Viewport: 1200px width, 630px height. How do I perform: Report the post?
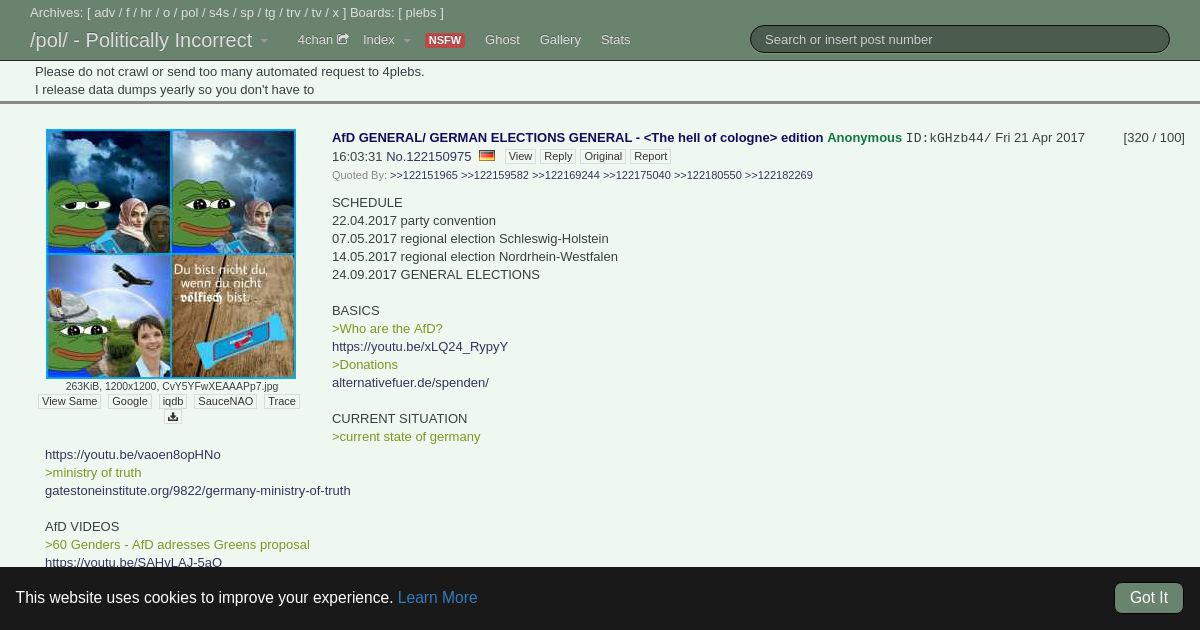click(x=650, y=156)
